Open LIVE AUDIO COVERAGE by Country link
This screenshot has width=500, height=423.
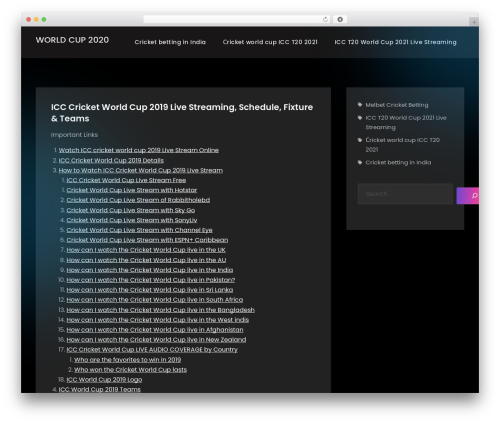point(152,350)
